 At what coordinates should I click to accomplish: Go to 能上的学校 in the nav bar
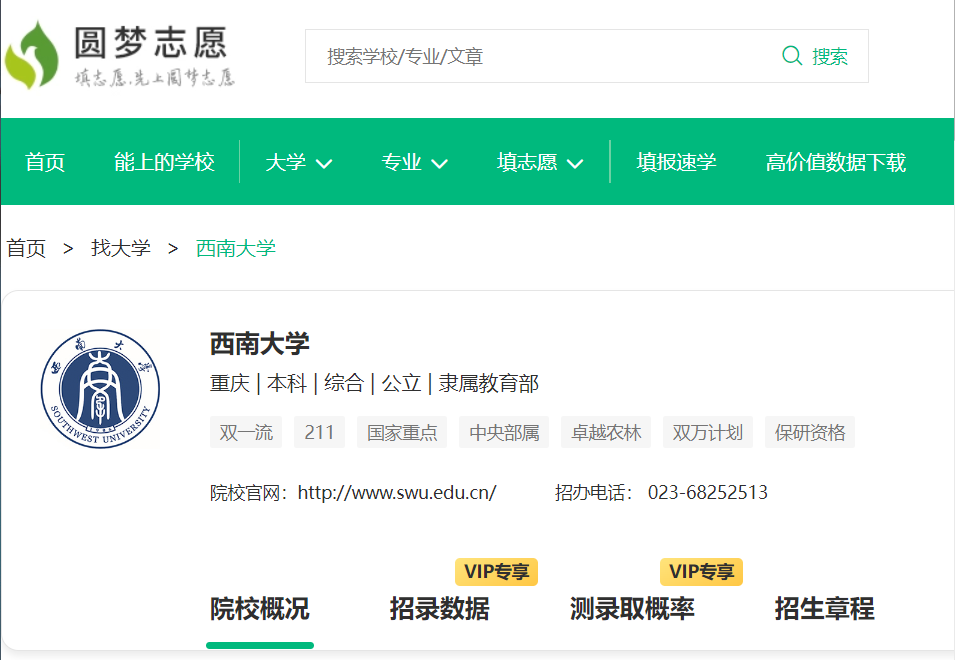click(x=164, y=162)
